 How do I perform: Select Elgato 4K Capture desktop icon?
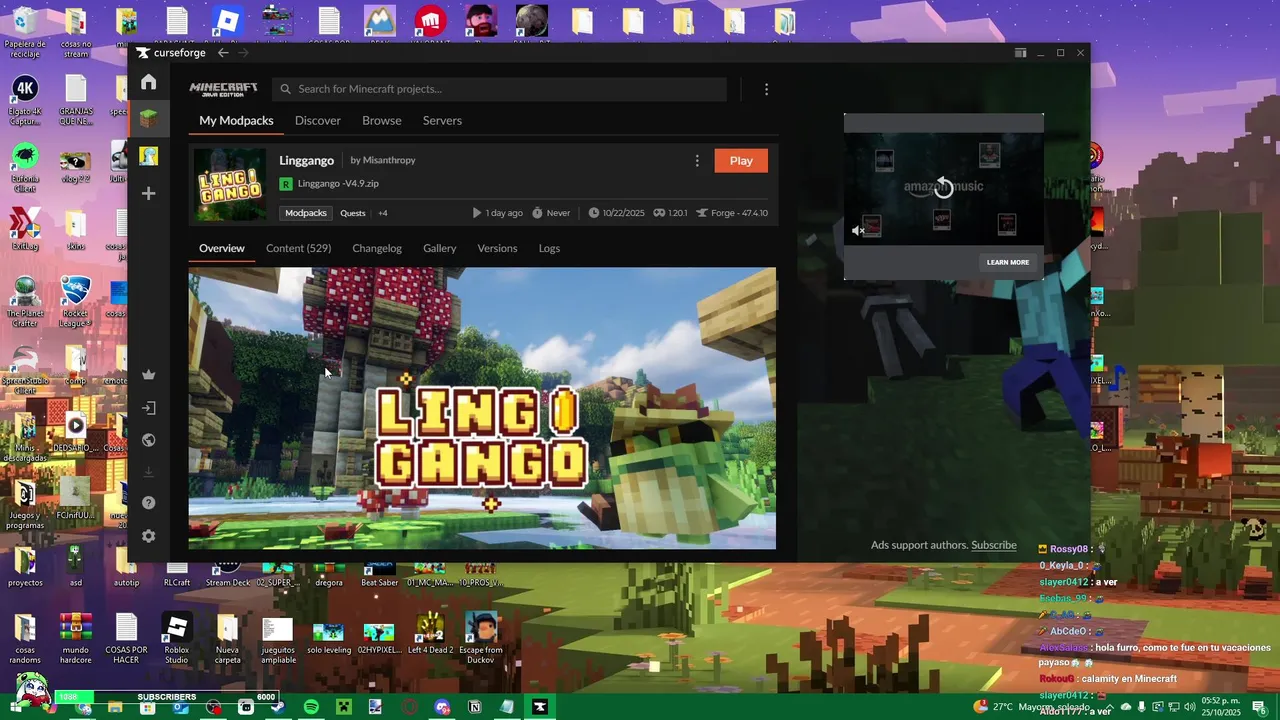click(x=25, y=101)
